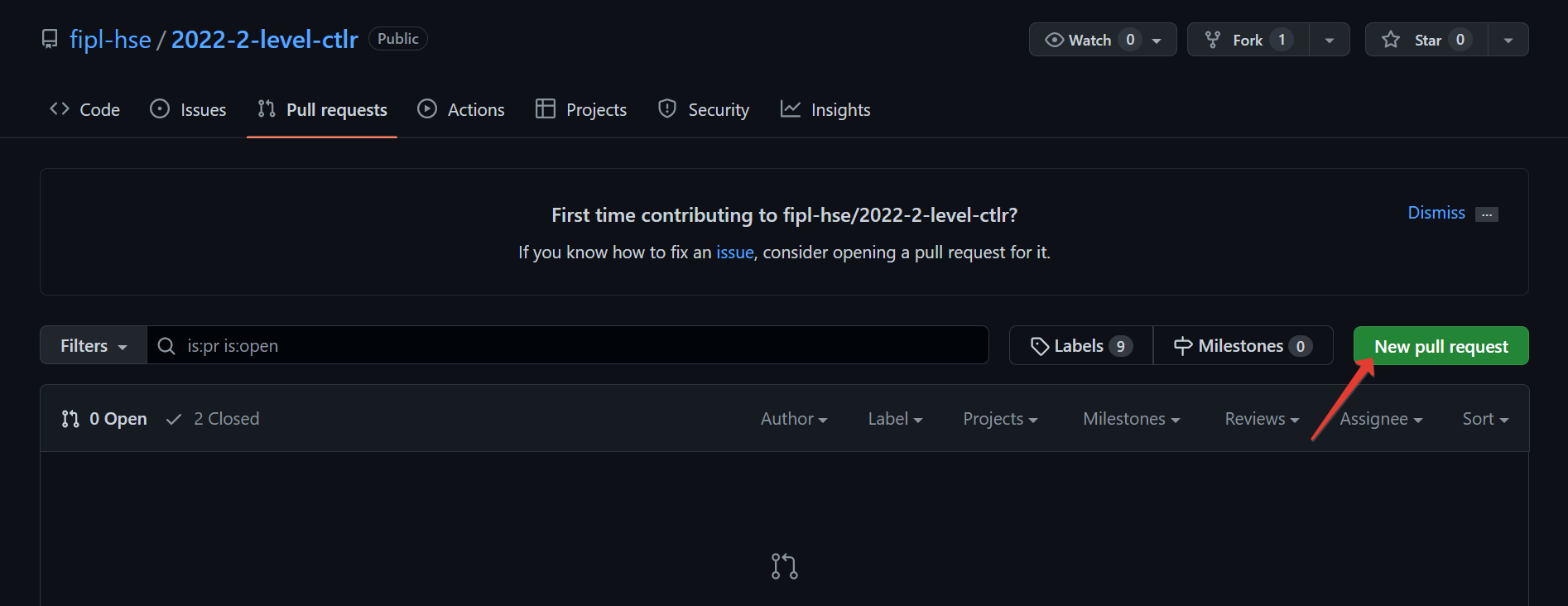Expand the Author filter dropdown

[794, 419]
